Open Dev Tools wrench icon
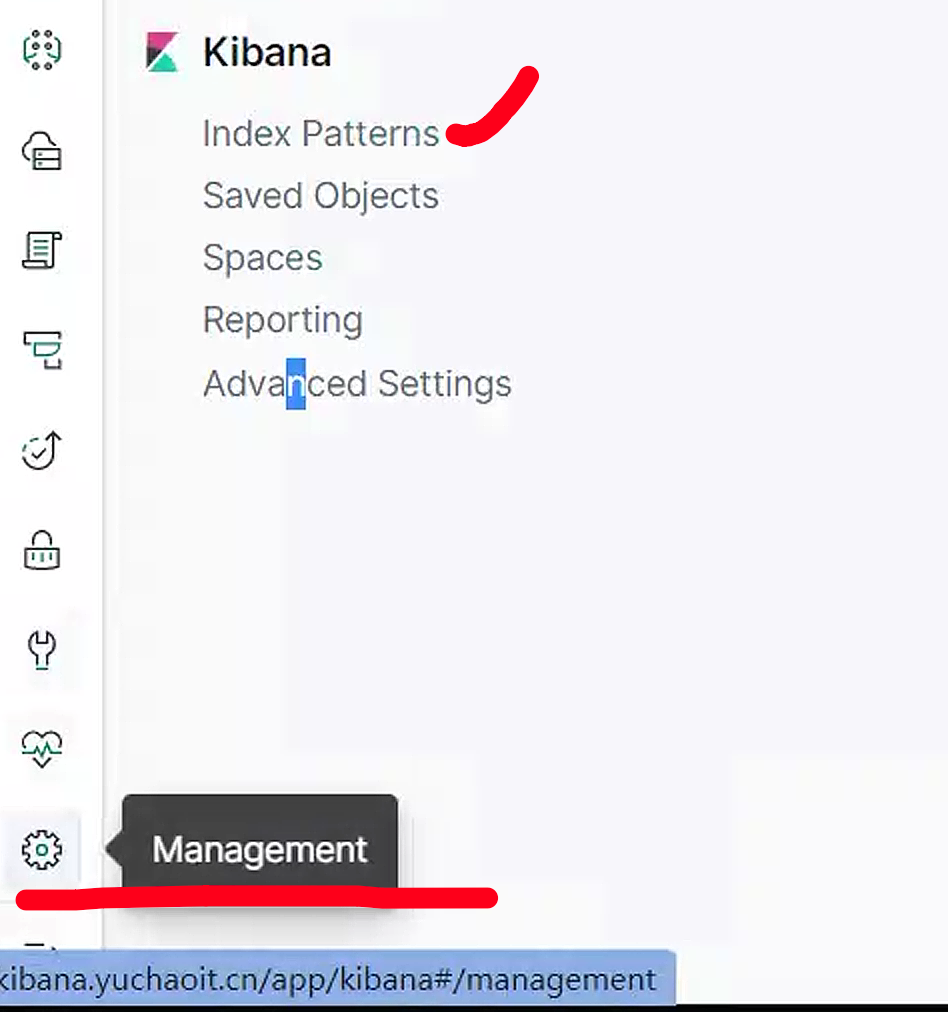 coord(42,650)
